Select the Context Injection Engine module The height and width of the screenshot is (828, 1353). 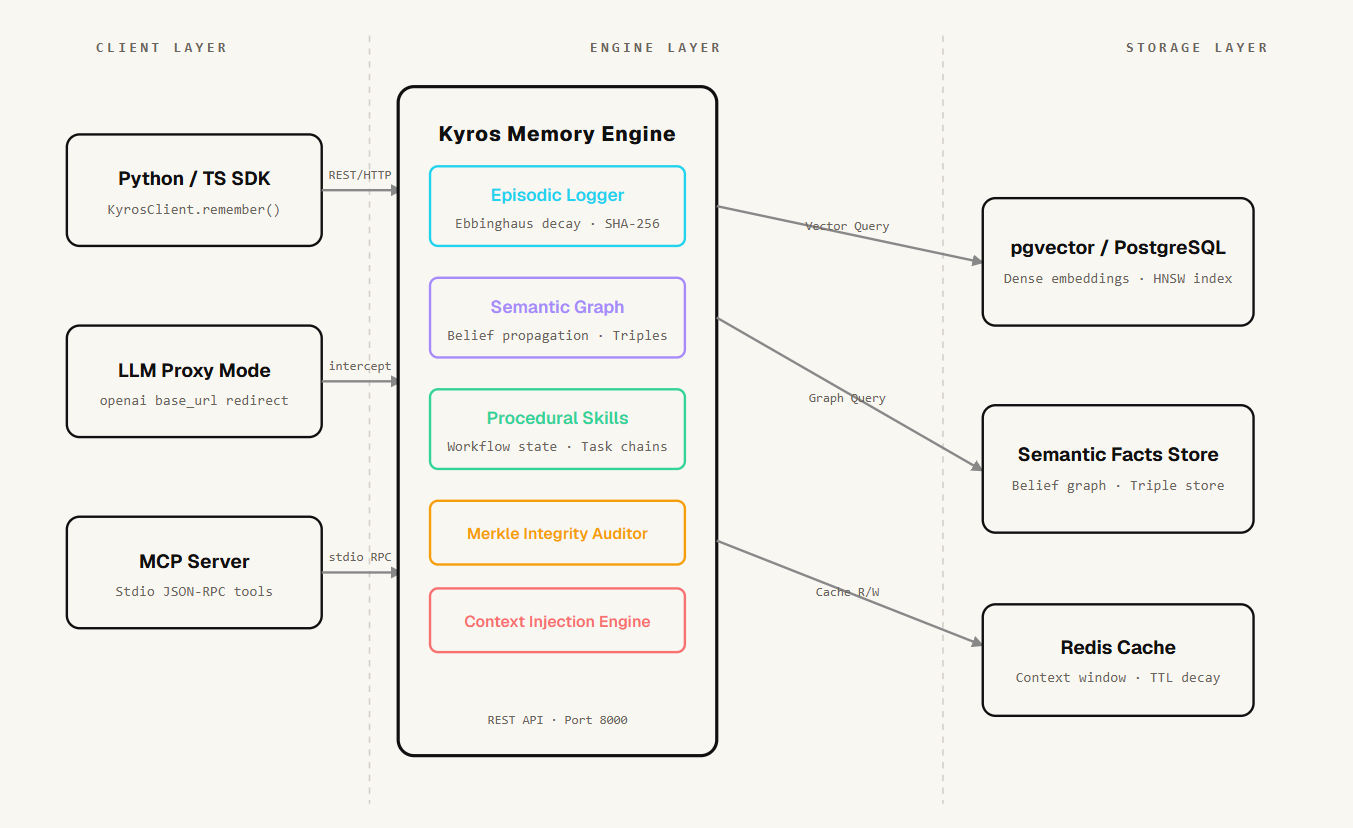557,620
